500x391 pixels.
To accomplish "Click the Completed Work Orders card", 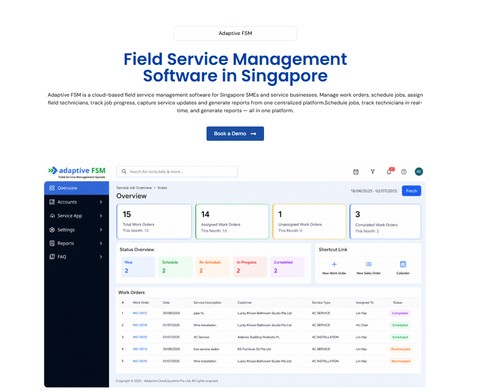I will pyautogui.click(x=385, y=222).
